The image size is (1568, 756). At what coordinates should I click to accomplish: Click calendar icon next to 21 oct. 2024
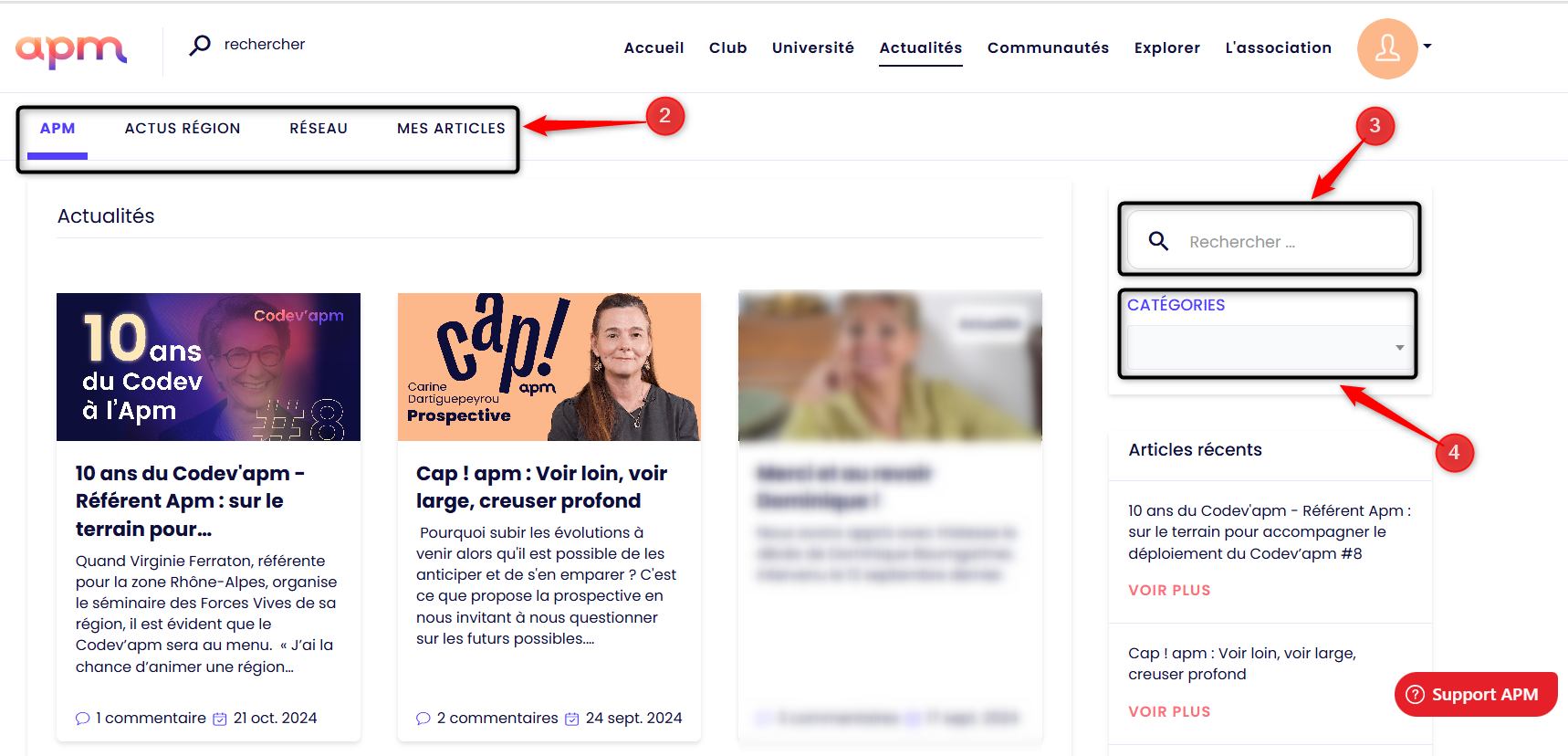pos(220,719)
